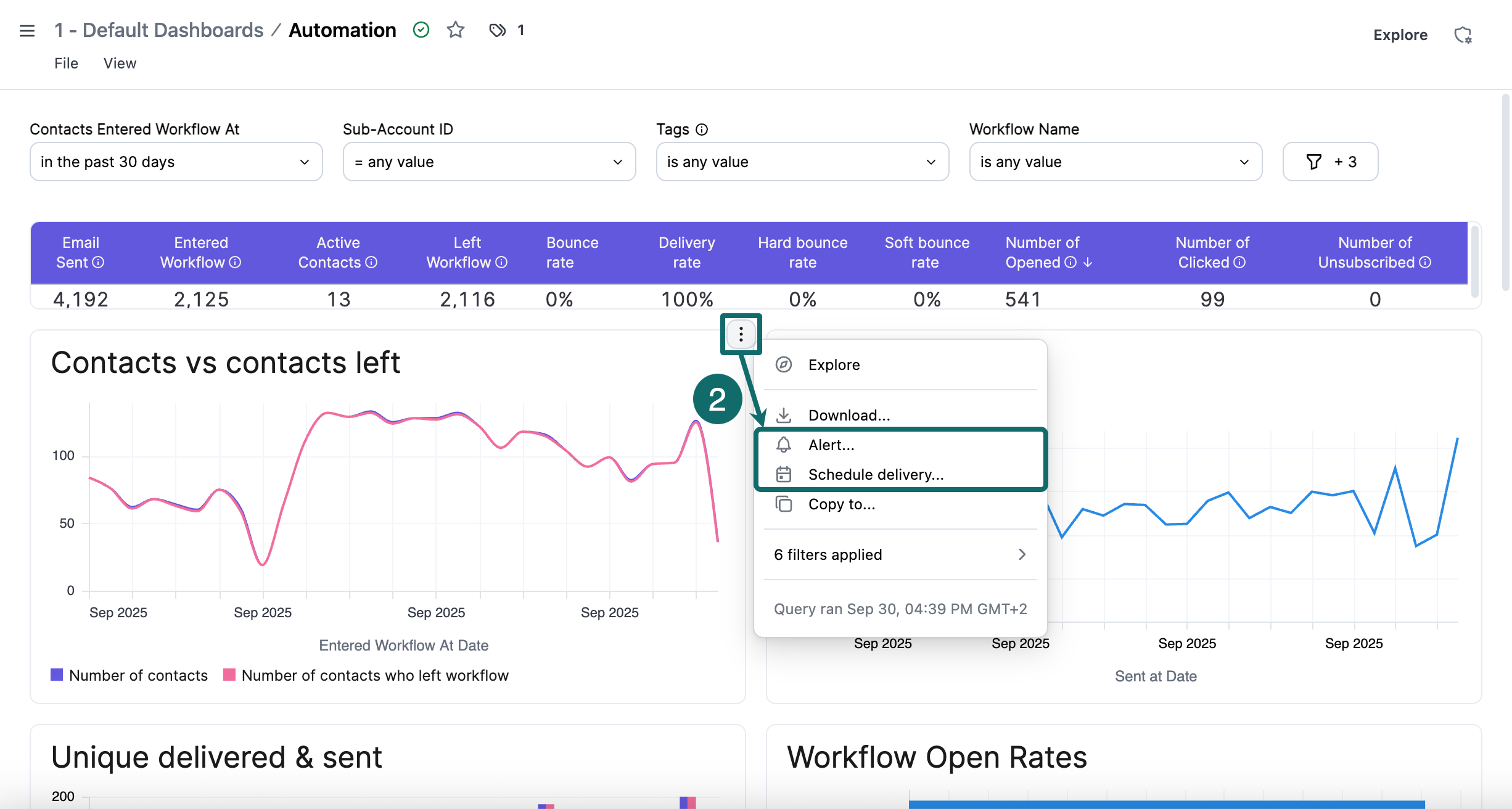The image size is (1512, 809).
Task: Click the Tags filter info icon
Action: (x=702, y=129)
